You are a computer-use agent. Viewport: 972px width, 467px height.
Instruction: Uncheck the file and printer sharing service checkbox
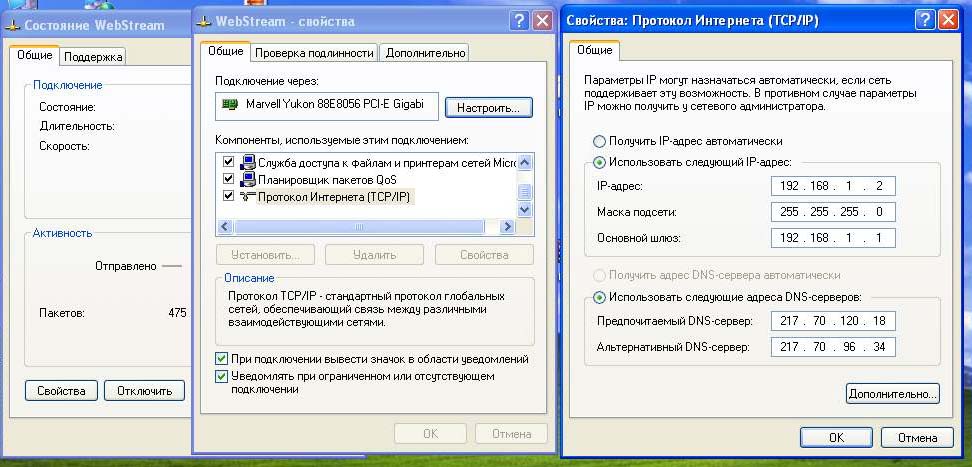pos(228,162)
